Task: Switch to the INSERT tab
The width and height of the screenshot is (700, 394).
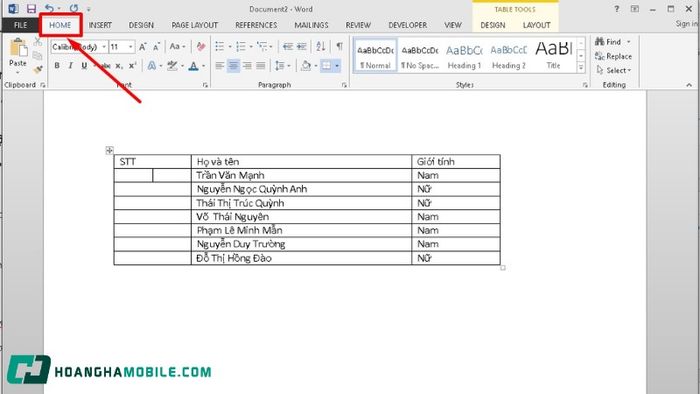Action: click(100, 25)
